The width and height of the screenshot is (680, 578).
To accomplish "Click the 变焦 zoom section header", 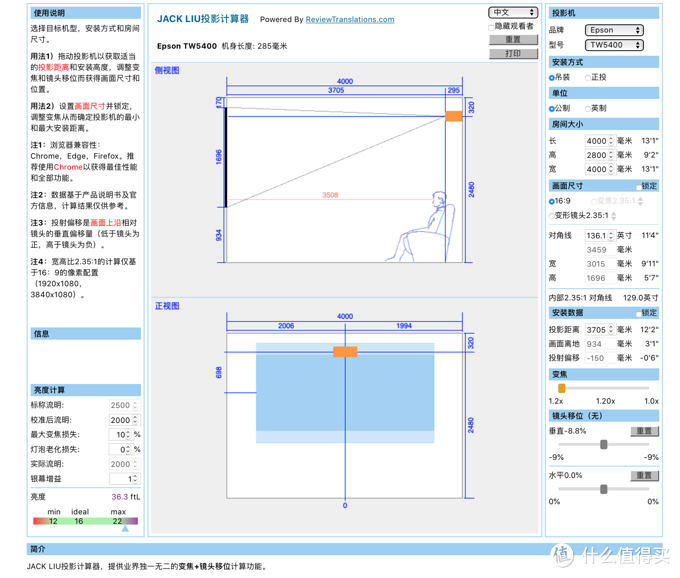I will pyautogui.click(x=604, y=375).
